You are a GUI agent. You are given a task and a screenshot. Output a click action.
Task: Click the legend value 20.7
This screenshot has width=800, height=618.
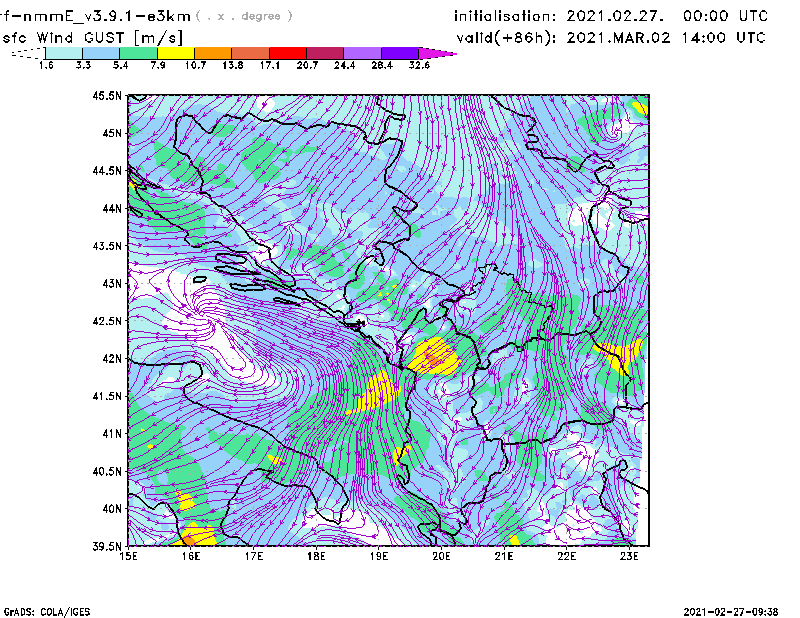coord(307,65)
